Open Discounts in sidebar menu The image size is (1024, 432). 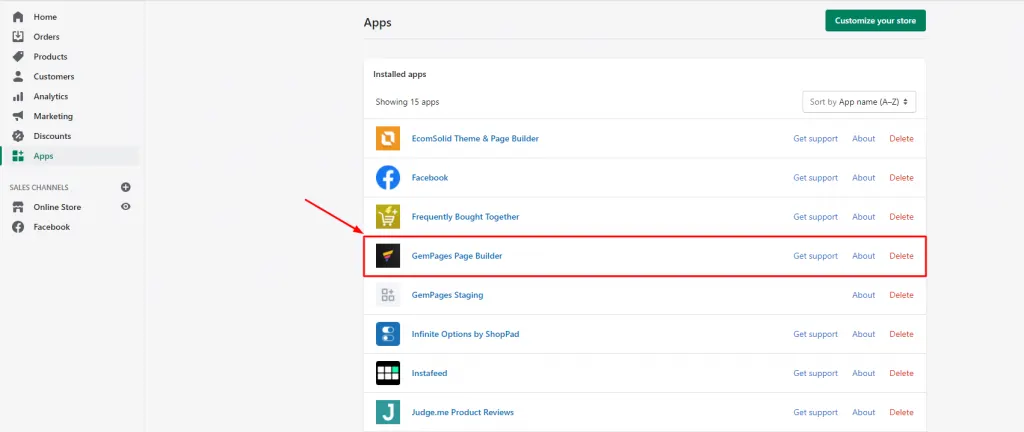point(52,136)
